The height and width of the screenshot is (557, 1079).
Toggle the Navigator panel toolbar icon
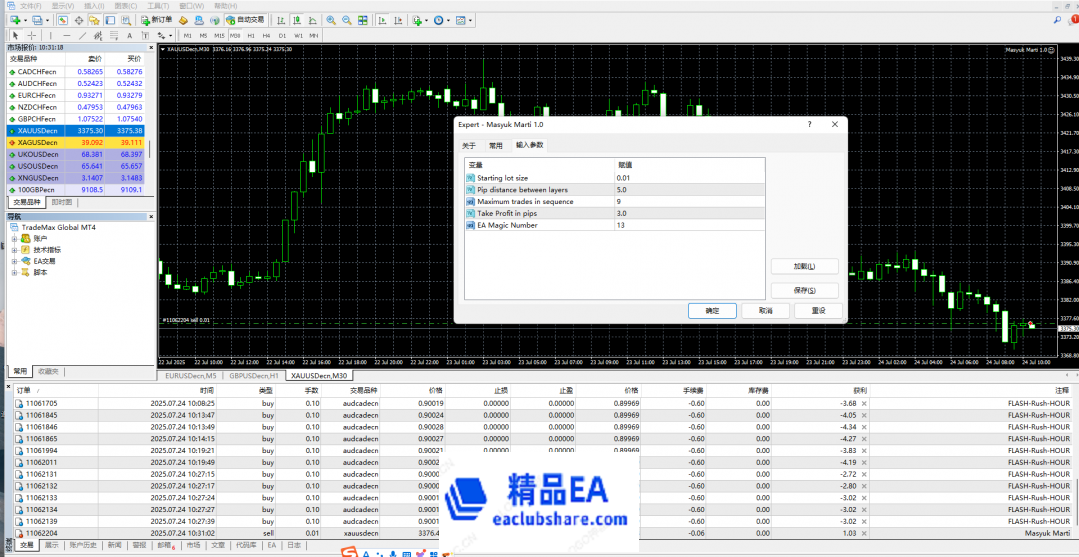click(94, 20)
